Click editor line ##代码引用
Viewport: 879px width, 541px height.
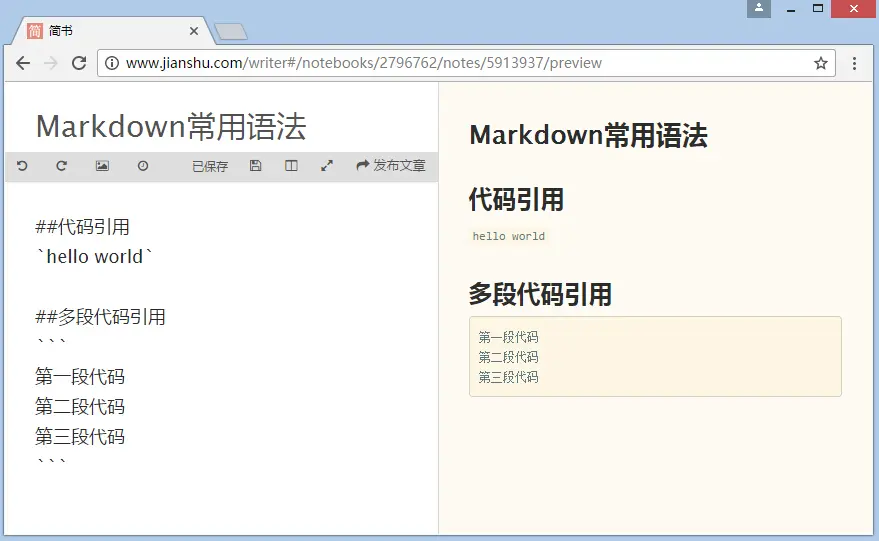tap(82, 226)
